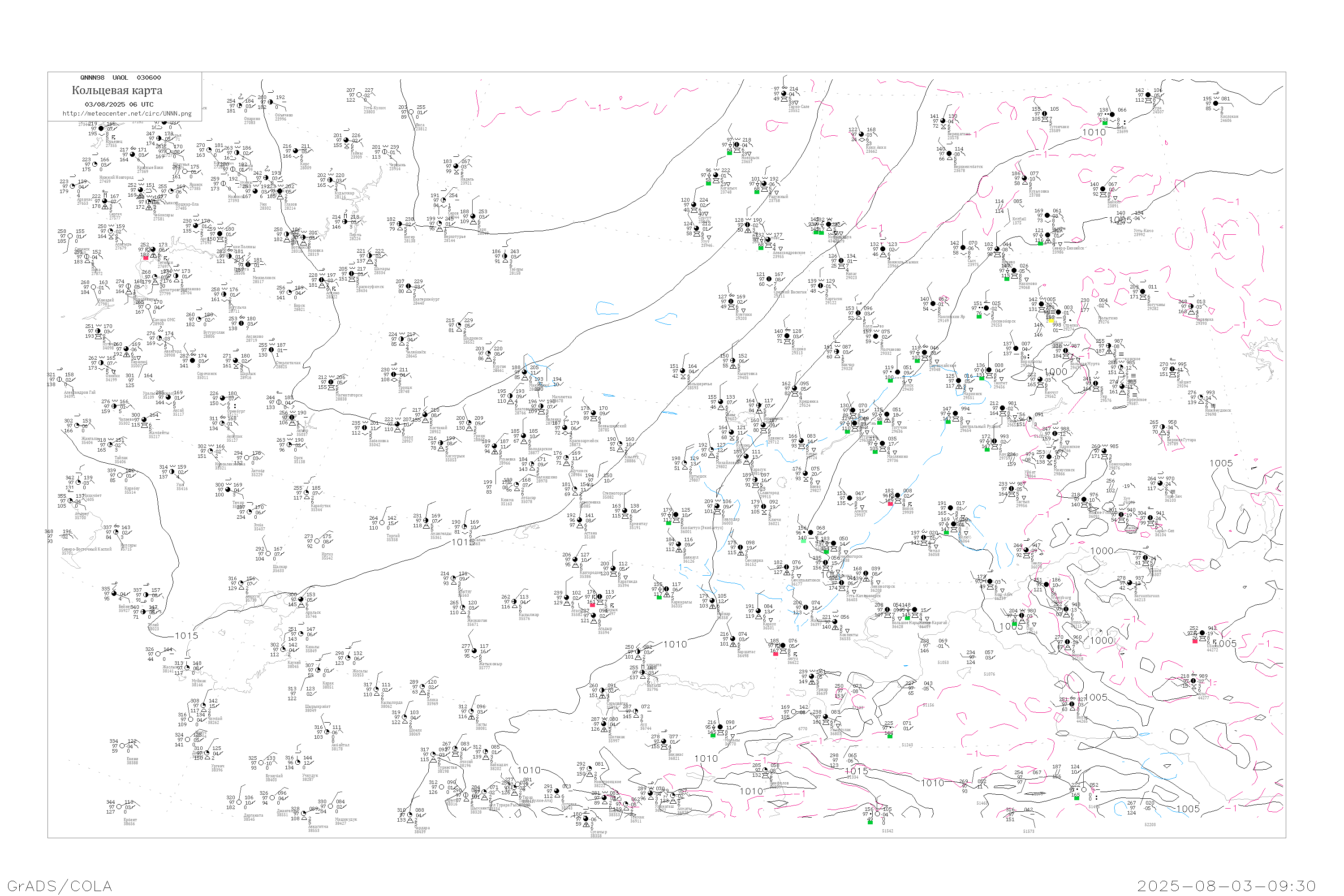Click the Усть-Кулом 23803 station circle
This screenshot has height=896, width=1344.
(359, 95)
